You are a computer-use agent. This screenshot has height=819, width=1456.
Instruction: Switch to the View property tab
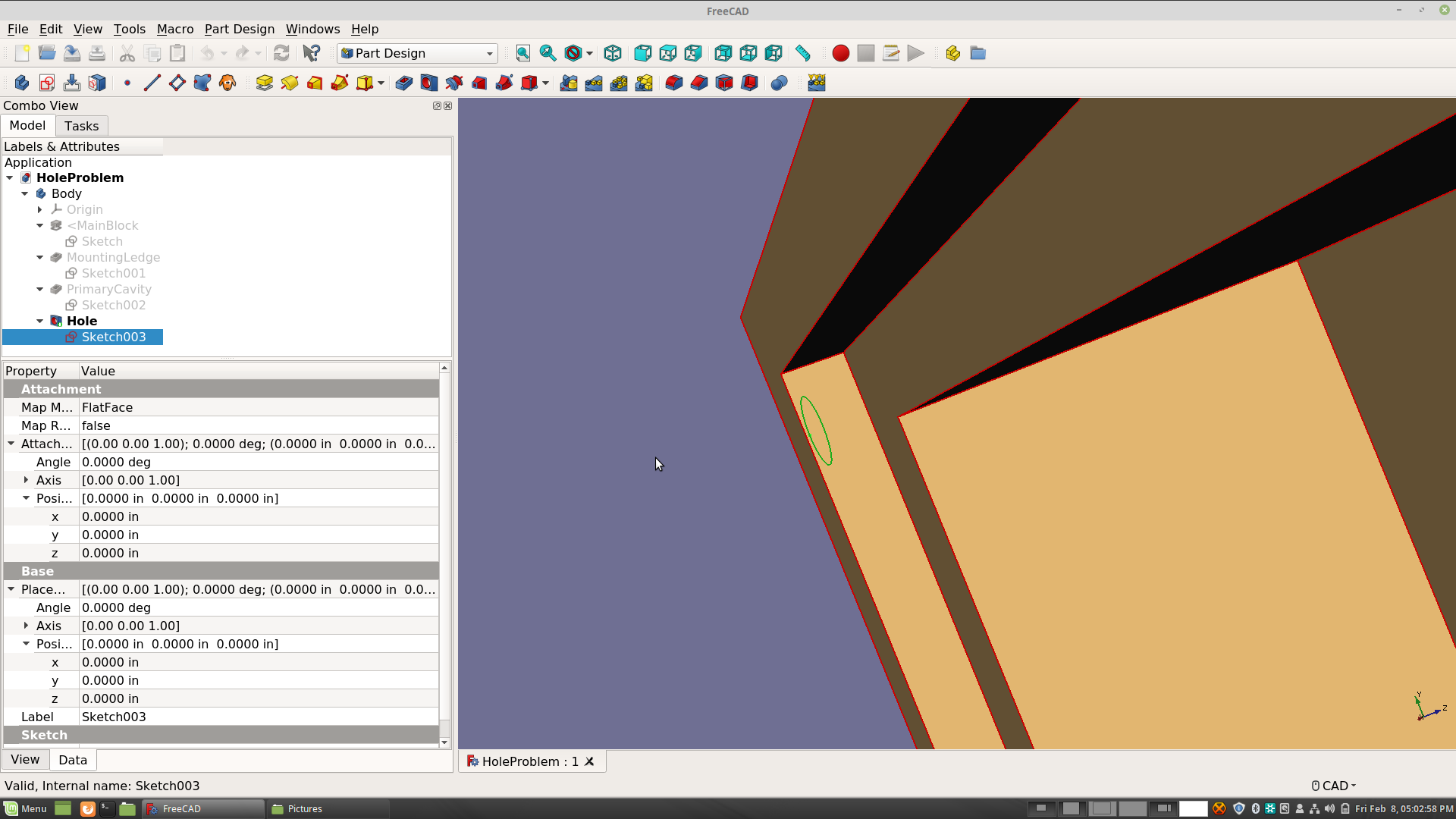point(25,759)
